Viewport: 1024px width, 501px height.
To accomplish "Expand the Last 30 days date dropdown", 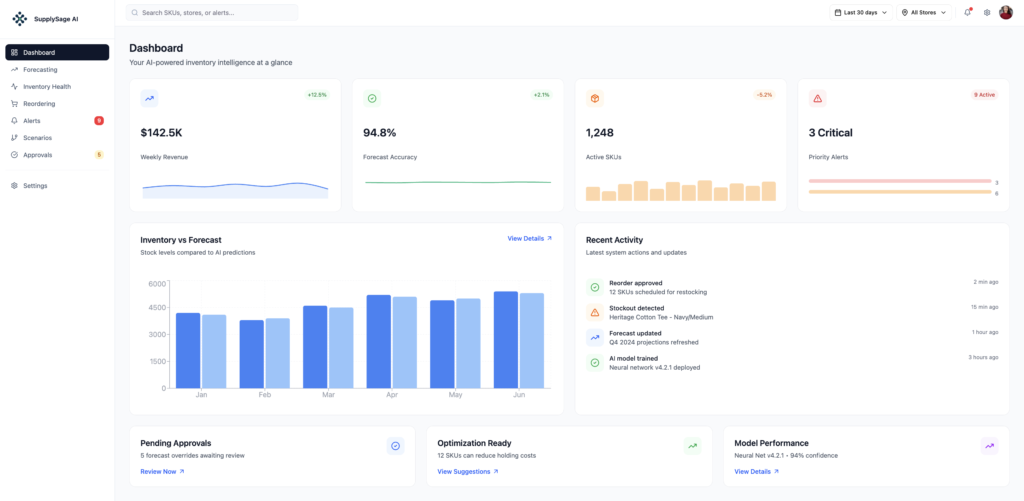I will (x=860, y=13).
